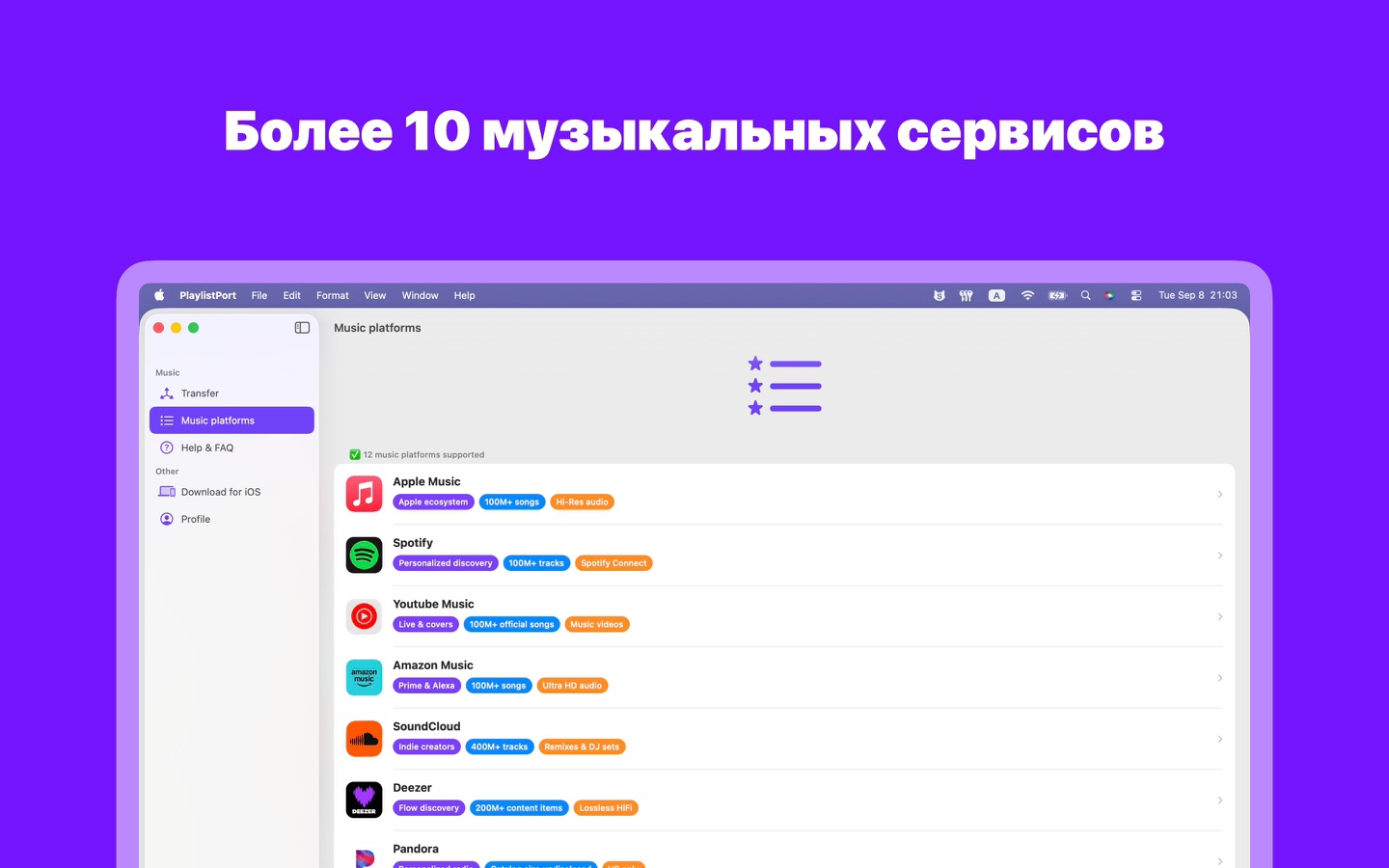Click the Lossless HiFi tag
Image resolution: width=1389 pixels, height=868 pixels.
point(606,808)
